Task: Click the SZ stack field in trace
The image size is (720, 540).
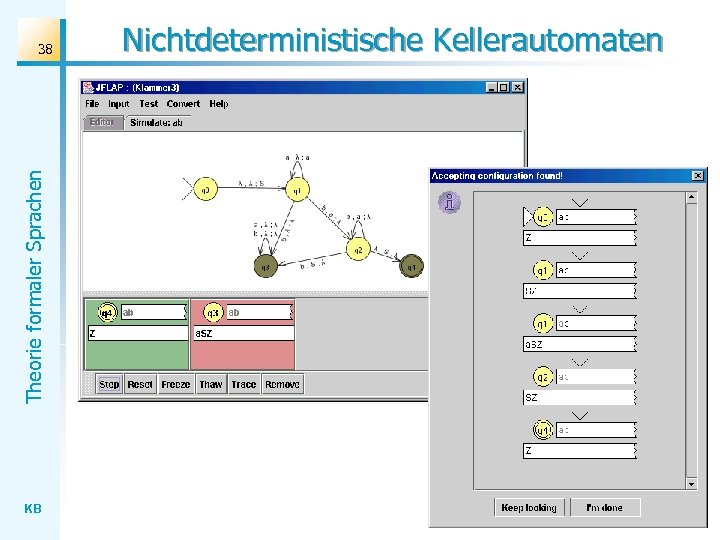Action: click(x=580, y=397)
